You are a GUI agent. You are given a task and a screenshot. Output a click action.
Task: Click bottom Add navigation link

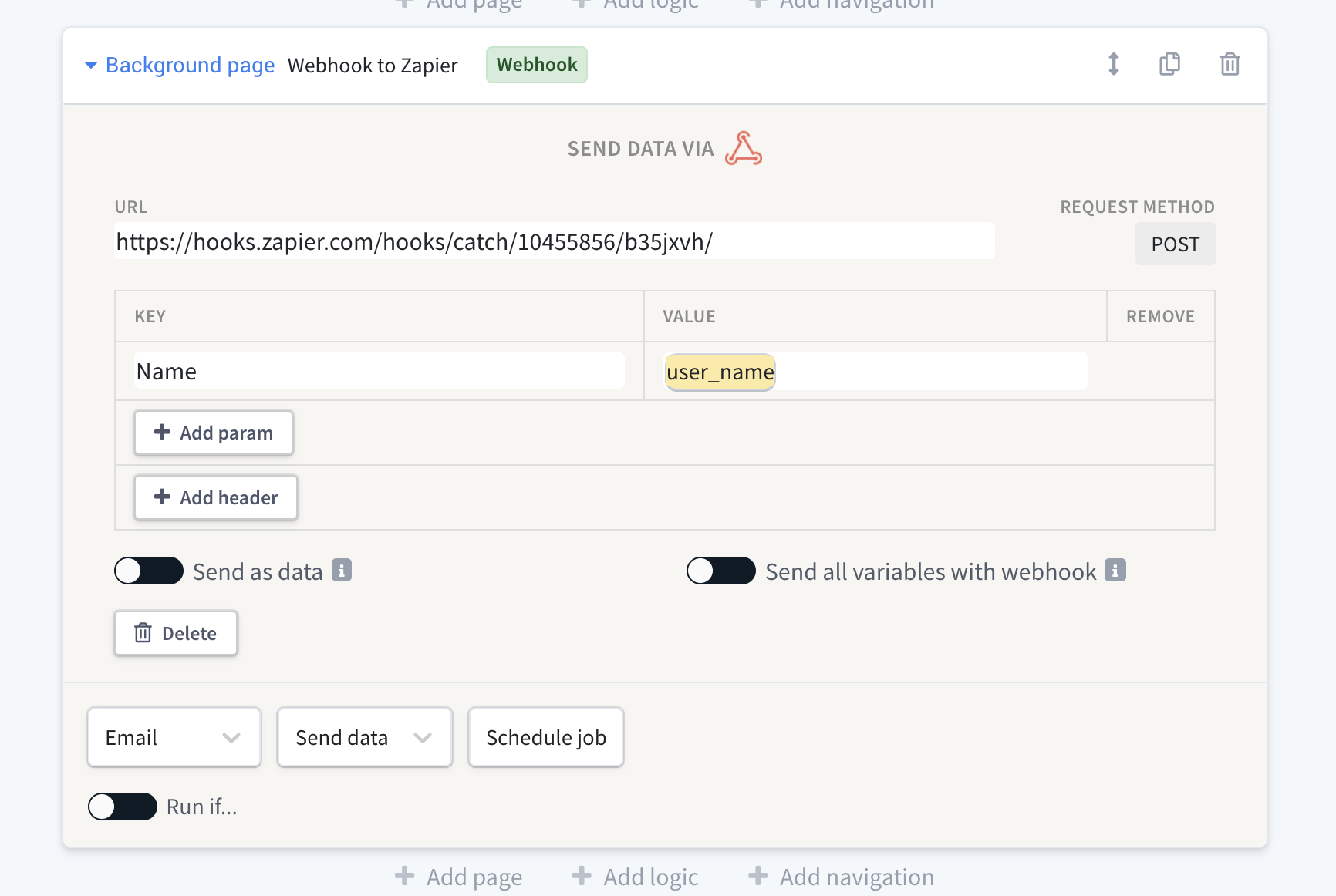842,877
